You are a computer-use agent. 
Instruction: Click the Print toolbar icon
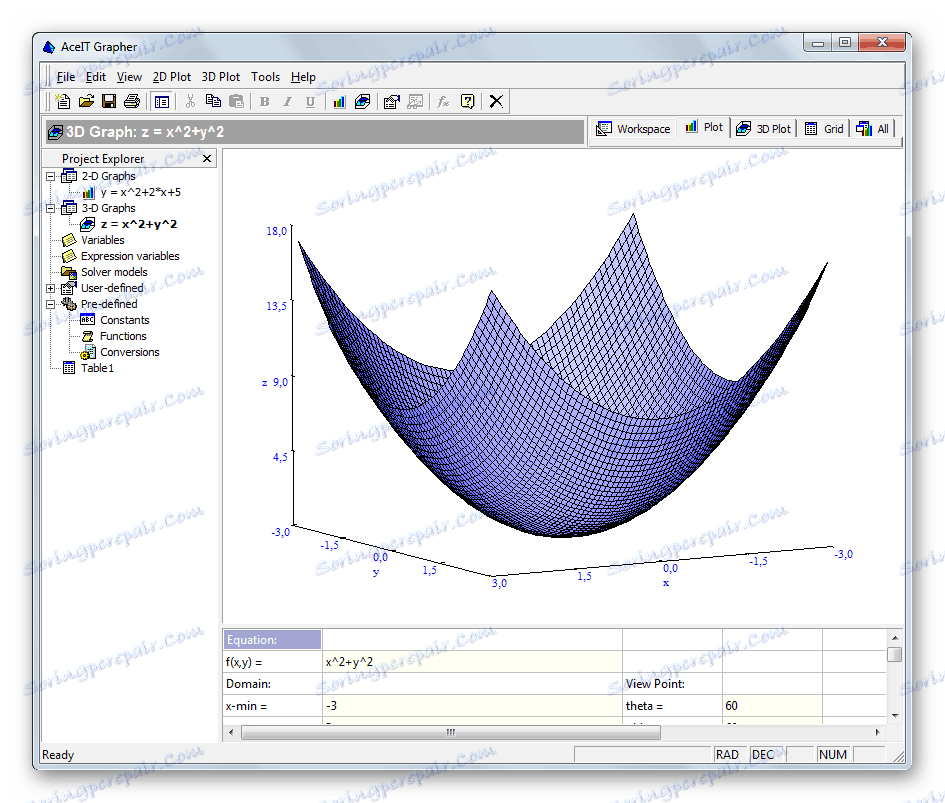131,101
